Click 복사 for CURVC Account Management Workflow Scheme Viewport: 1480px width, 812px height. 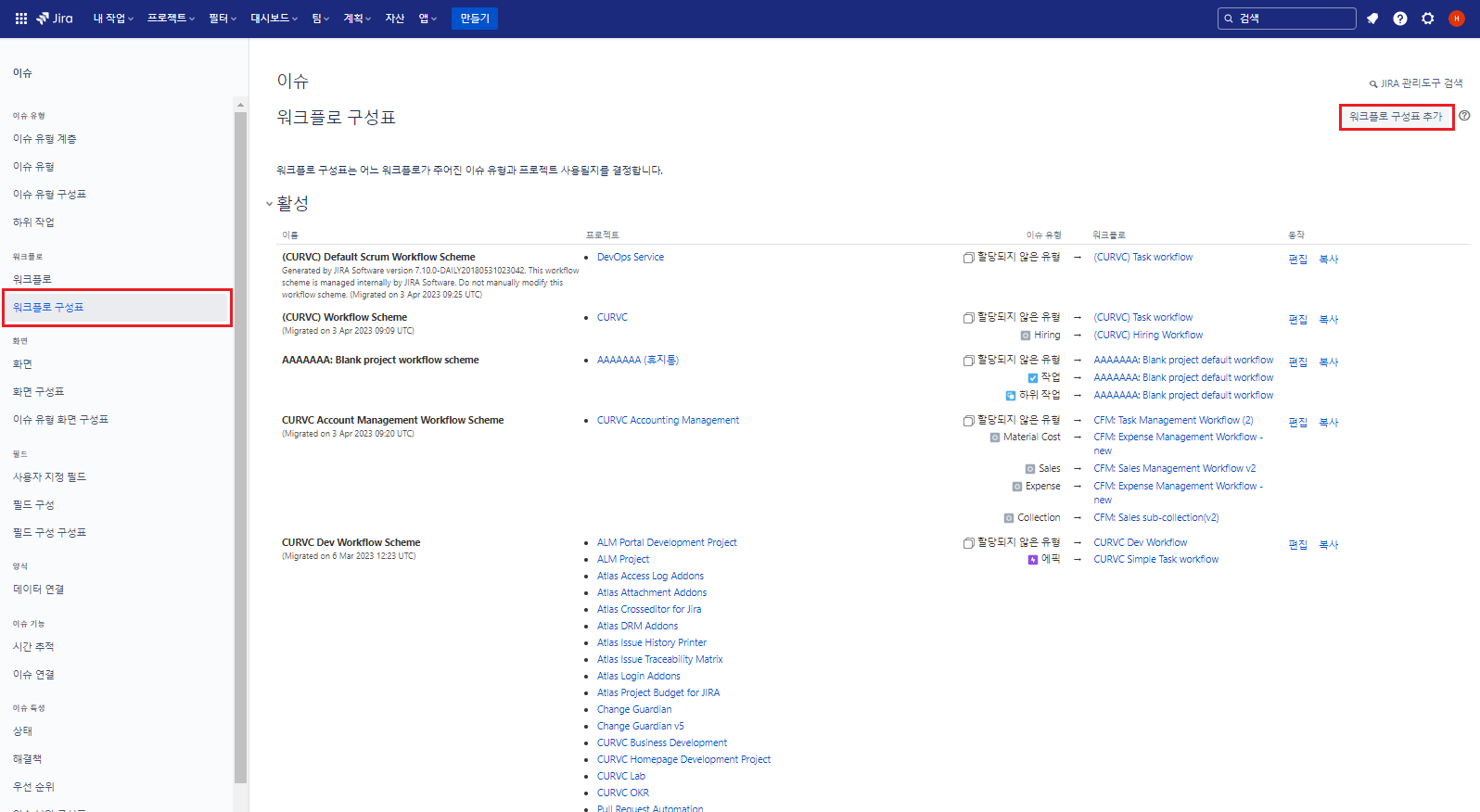1329,423
